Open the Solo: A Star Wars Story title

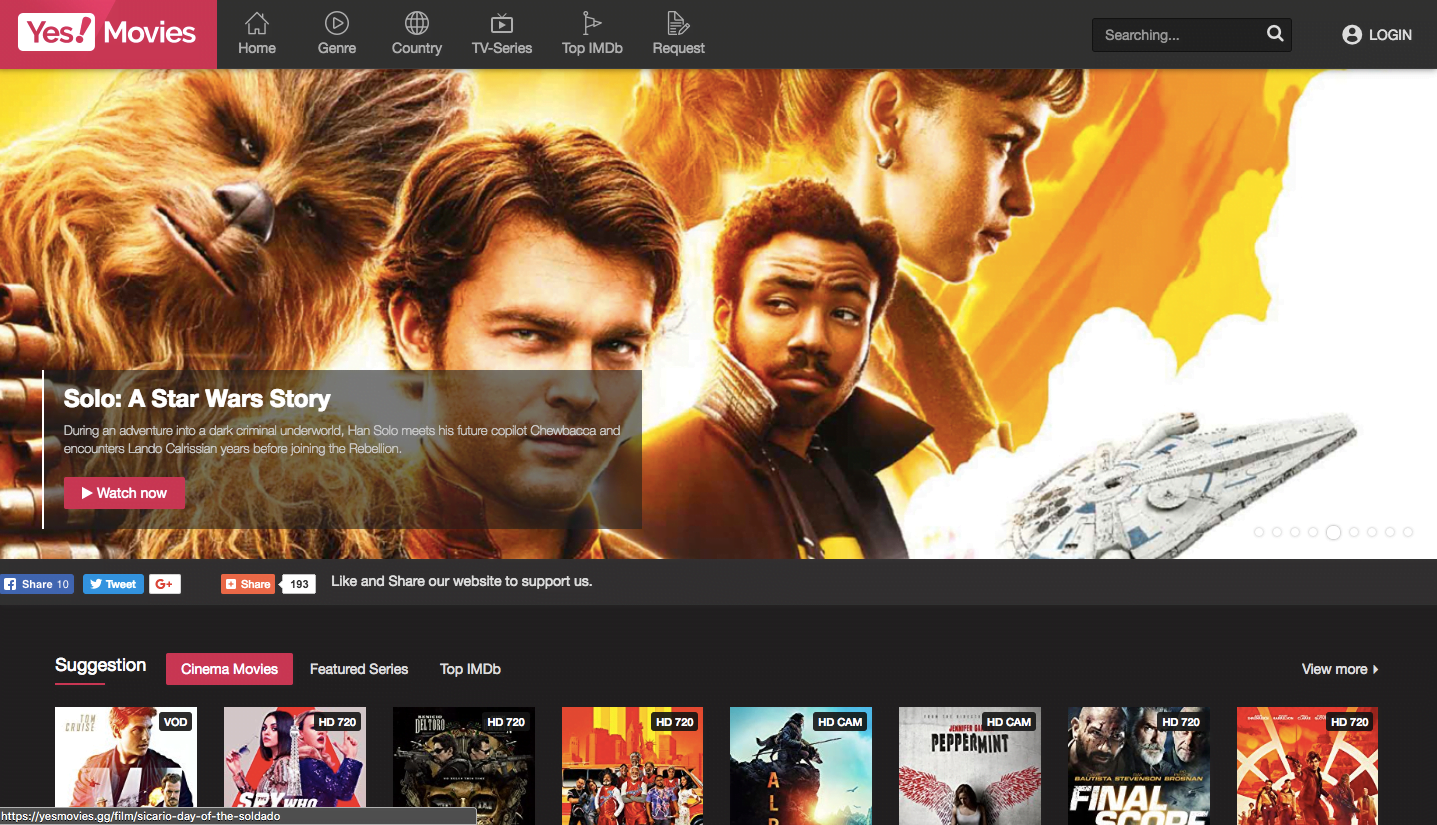pos(197,399)
